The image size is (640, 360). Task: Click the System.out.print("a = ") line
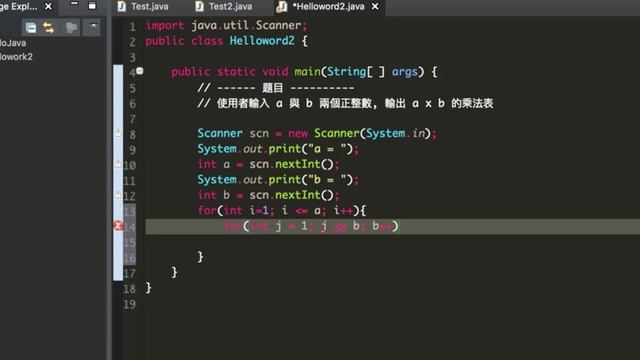pyautogui.click(x=278, y=149)
